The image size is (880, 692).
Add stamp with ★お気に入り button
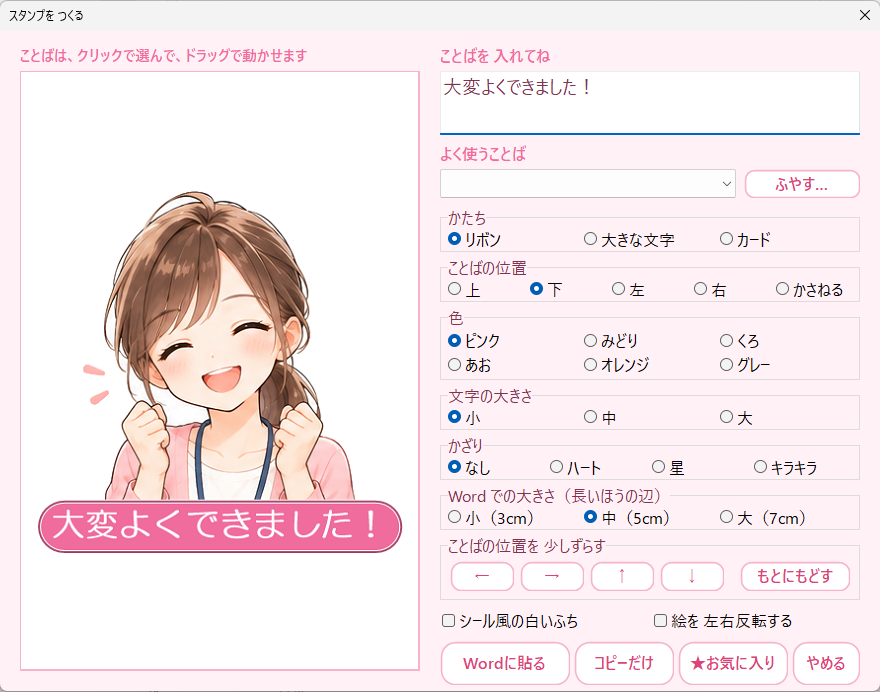tap(733, 663)
